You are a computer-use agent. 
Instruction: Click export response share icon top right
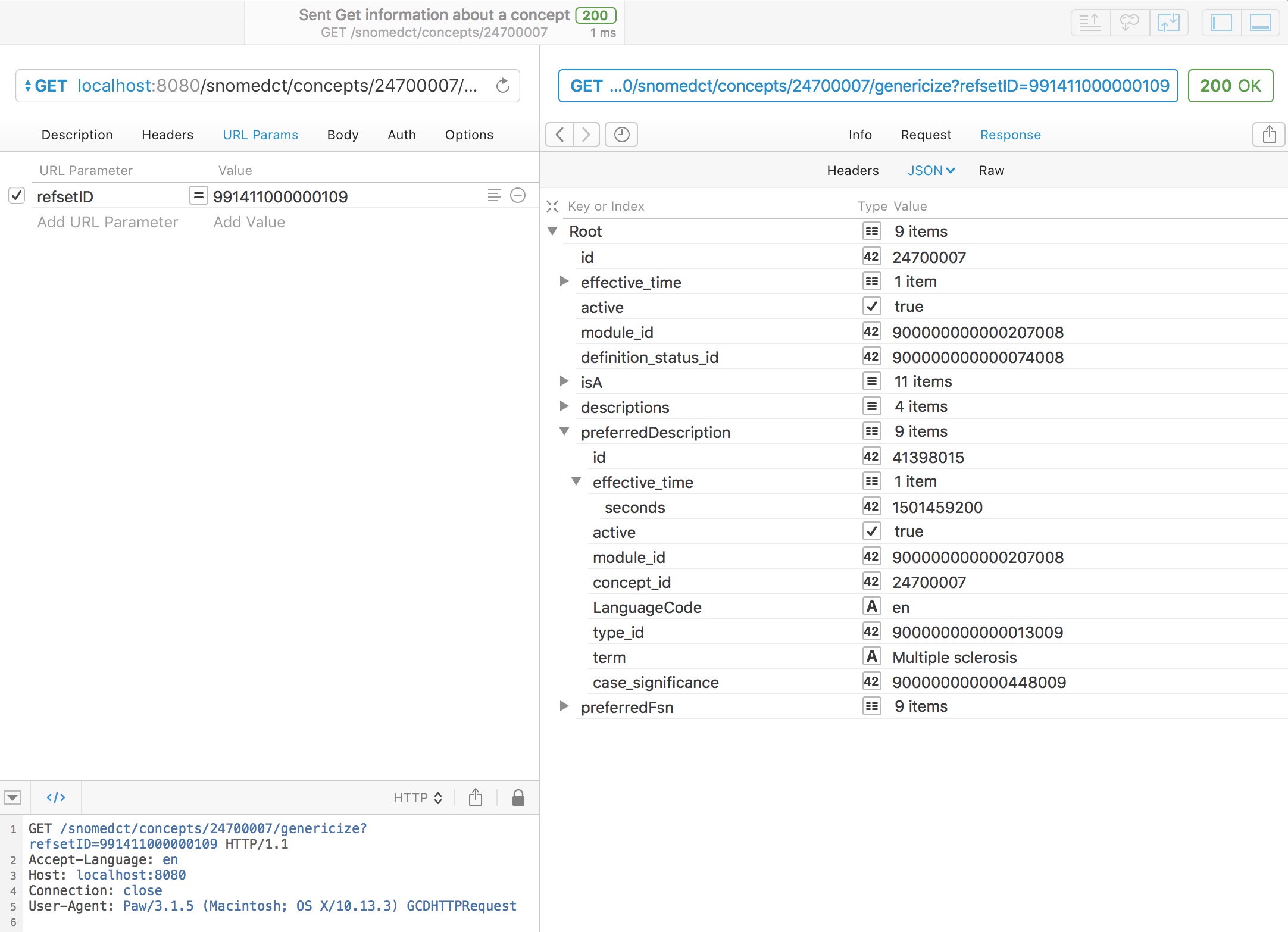tap(1269, 135)
